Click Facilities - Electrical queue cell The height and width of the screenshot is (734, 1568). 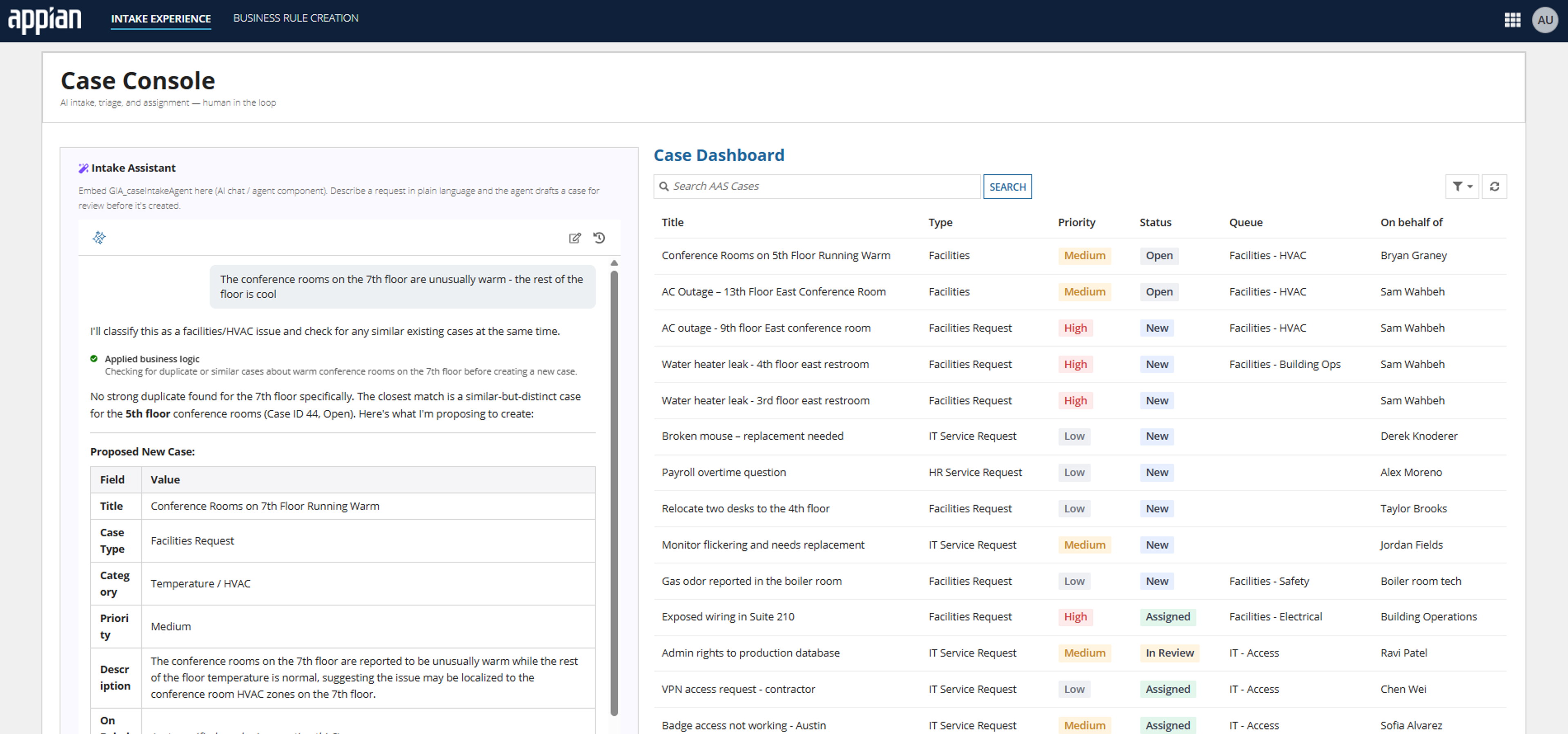point(1275,616)
